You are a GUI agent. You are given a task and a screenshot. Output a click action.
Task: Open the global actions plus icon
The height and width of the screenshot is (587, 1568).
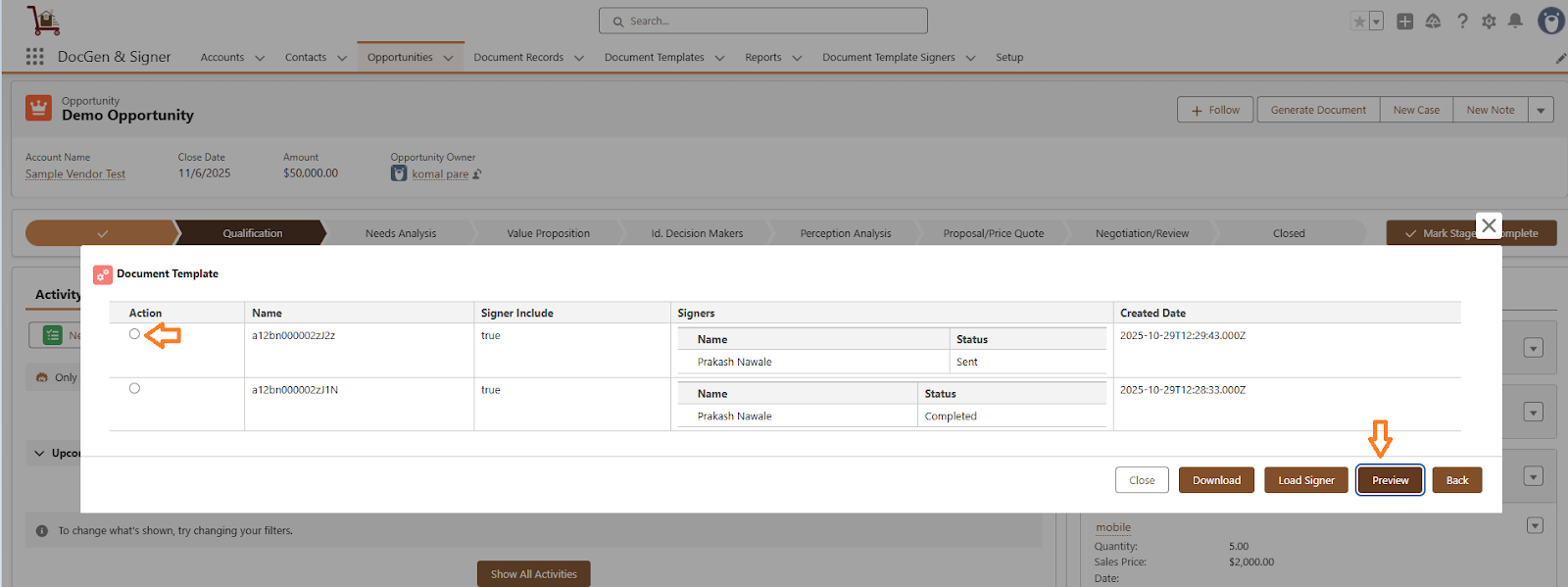coord(1404,21)
